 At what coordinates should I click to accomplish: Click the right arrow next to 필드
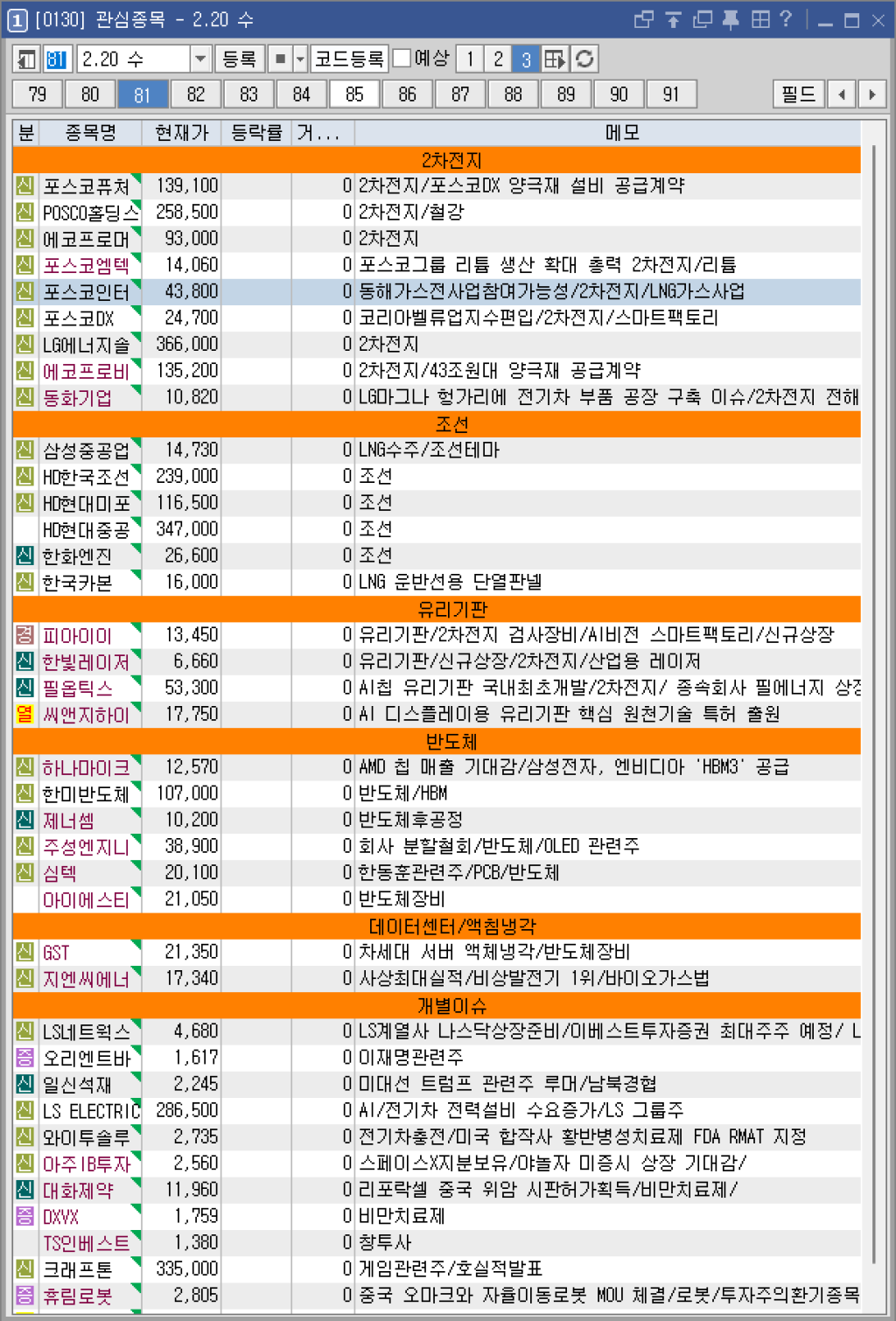871,94
